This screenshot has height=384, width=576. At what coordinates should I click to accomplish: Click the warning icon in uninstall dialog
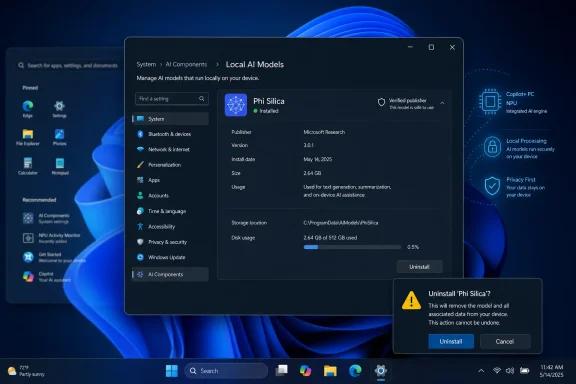click(x=411, y=300)
